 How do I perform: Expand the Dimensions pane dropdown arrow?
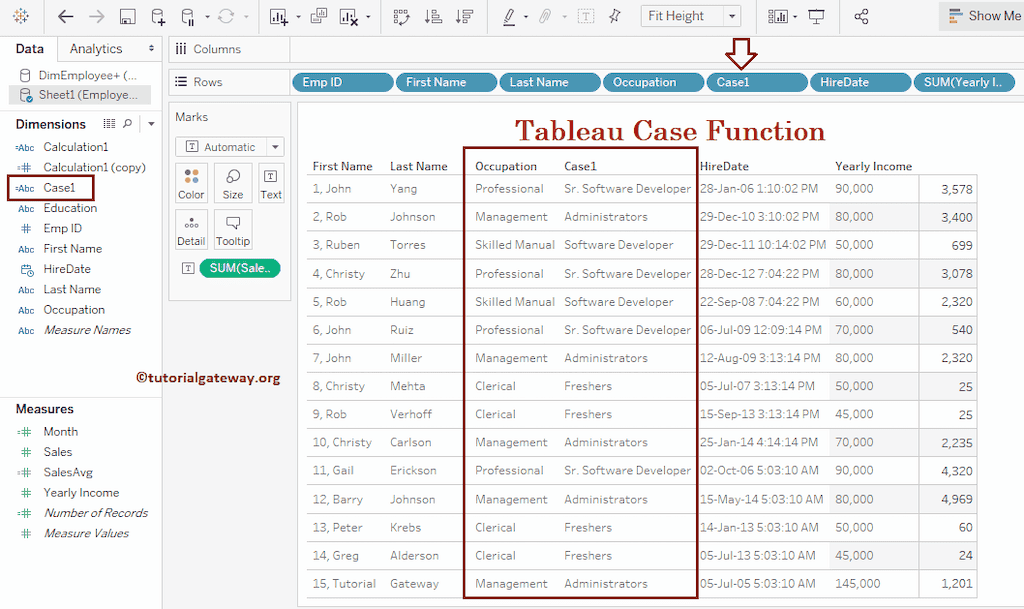tap(152, 124)
